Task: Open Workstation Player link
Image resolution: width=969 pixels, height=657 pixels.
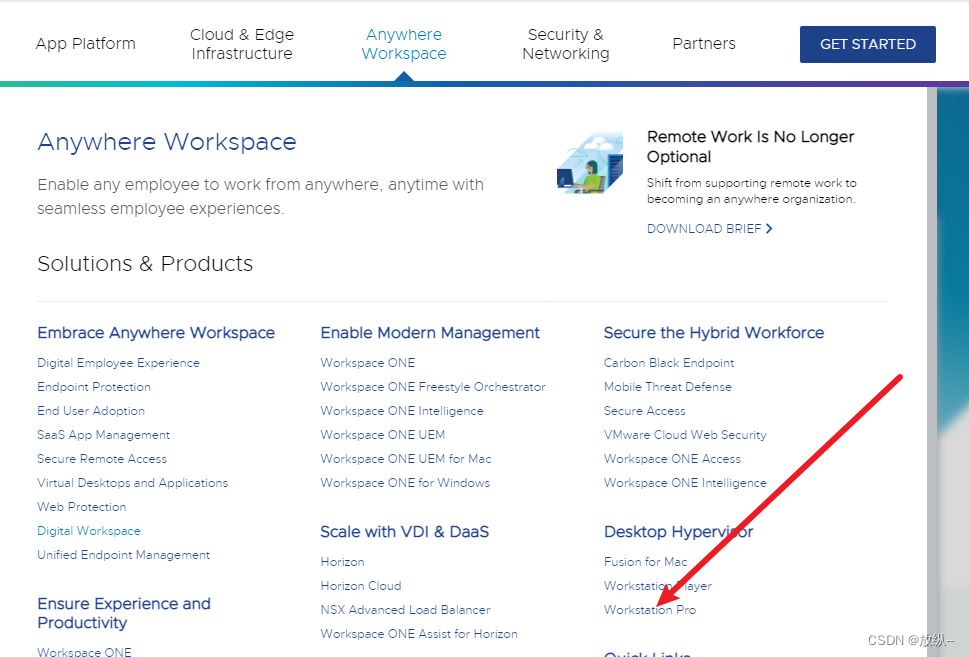Action: tap(658, 586)
